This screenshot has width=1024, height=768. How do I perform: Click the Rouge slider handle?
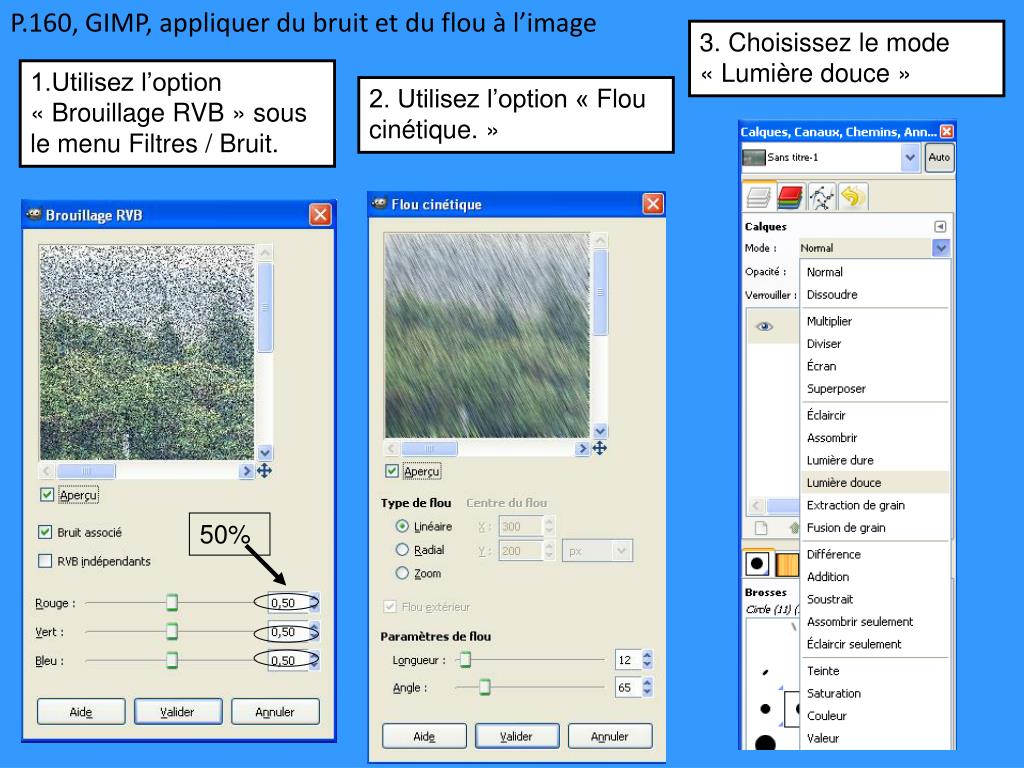[x=172, y=602]
